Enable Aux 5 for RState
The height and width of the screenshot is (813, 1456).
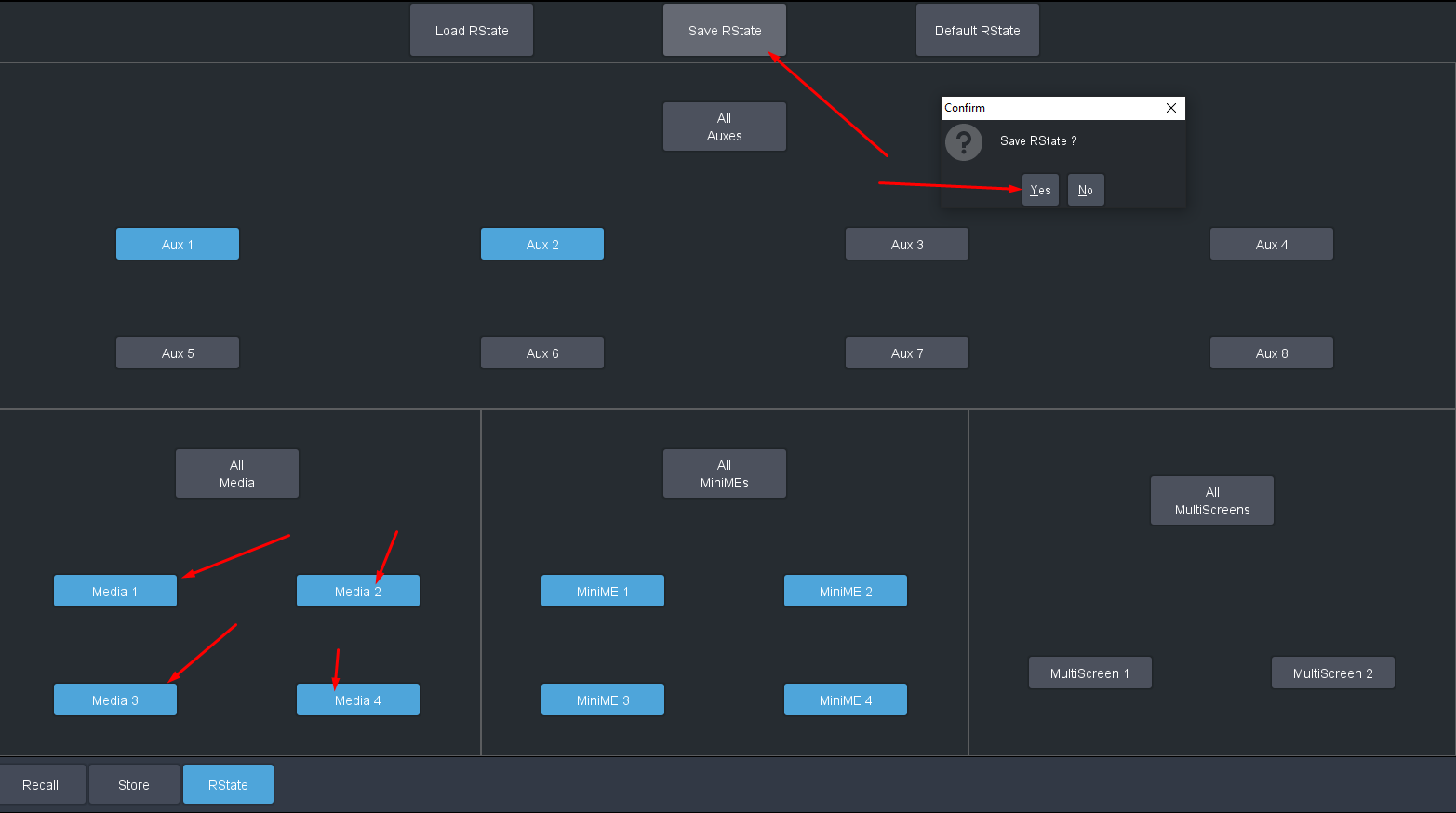tap(178, 353)
